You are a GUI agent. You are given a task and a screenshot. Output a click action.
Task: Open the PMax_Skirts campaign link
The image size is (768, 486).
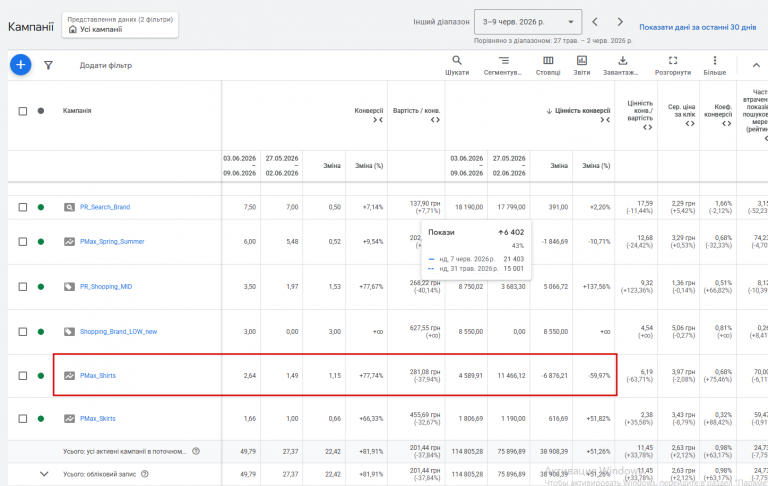97,418
